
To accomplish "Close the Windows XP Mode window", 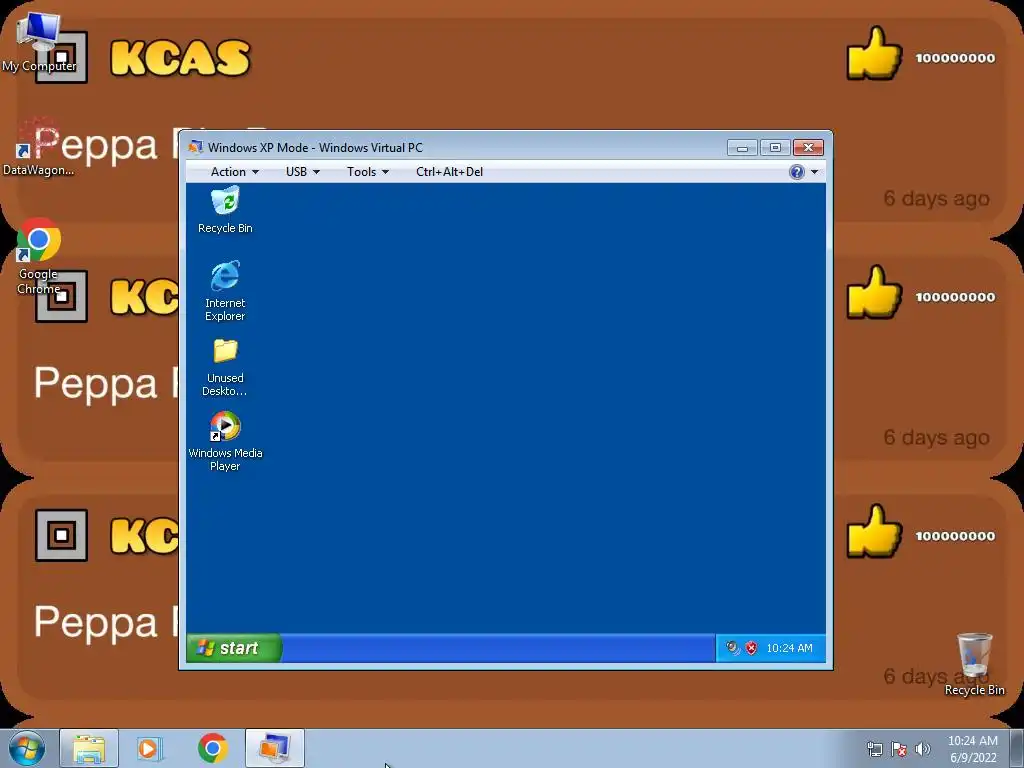I will coord(808,148).
